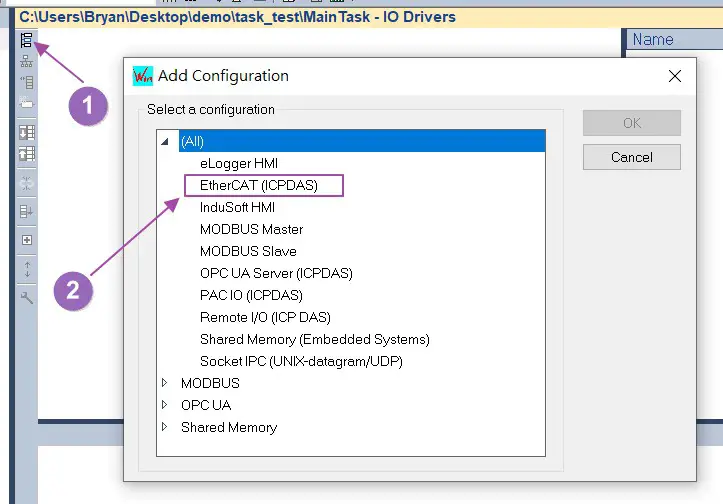Screen dimensions: 723x504
Task: Click the Main Task - IO Drivers title bar
Action: coord(367,17)
